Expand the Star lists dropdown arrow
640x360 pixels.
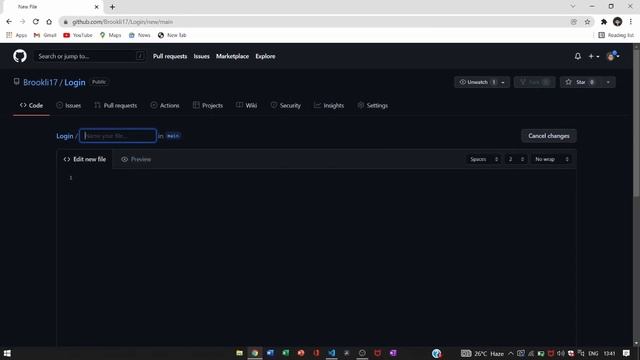click(x=608, y=82)
